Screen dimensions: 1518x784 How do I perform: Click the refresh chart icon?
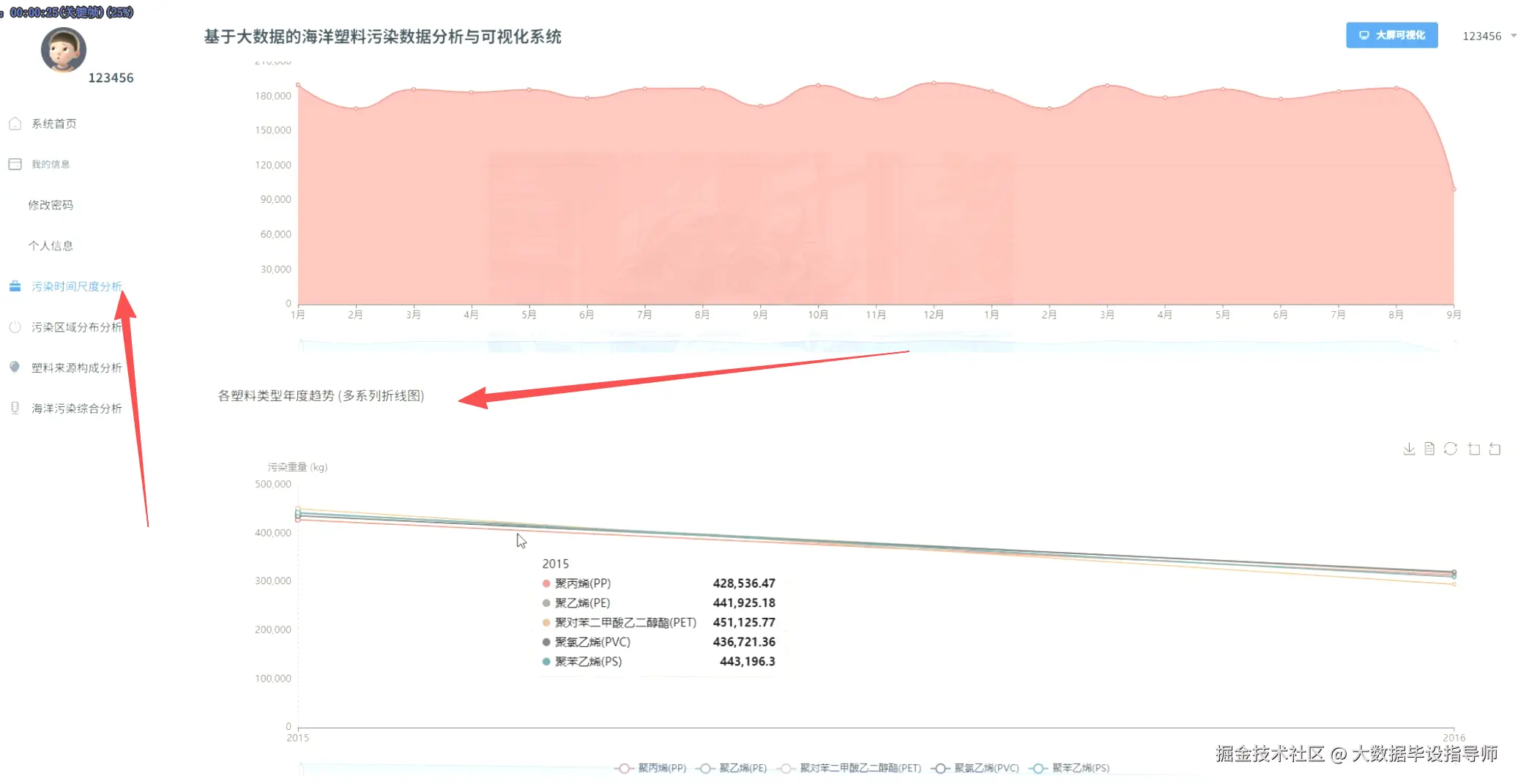[1450, 448]
